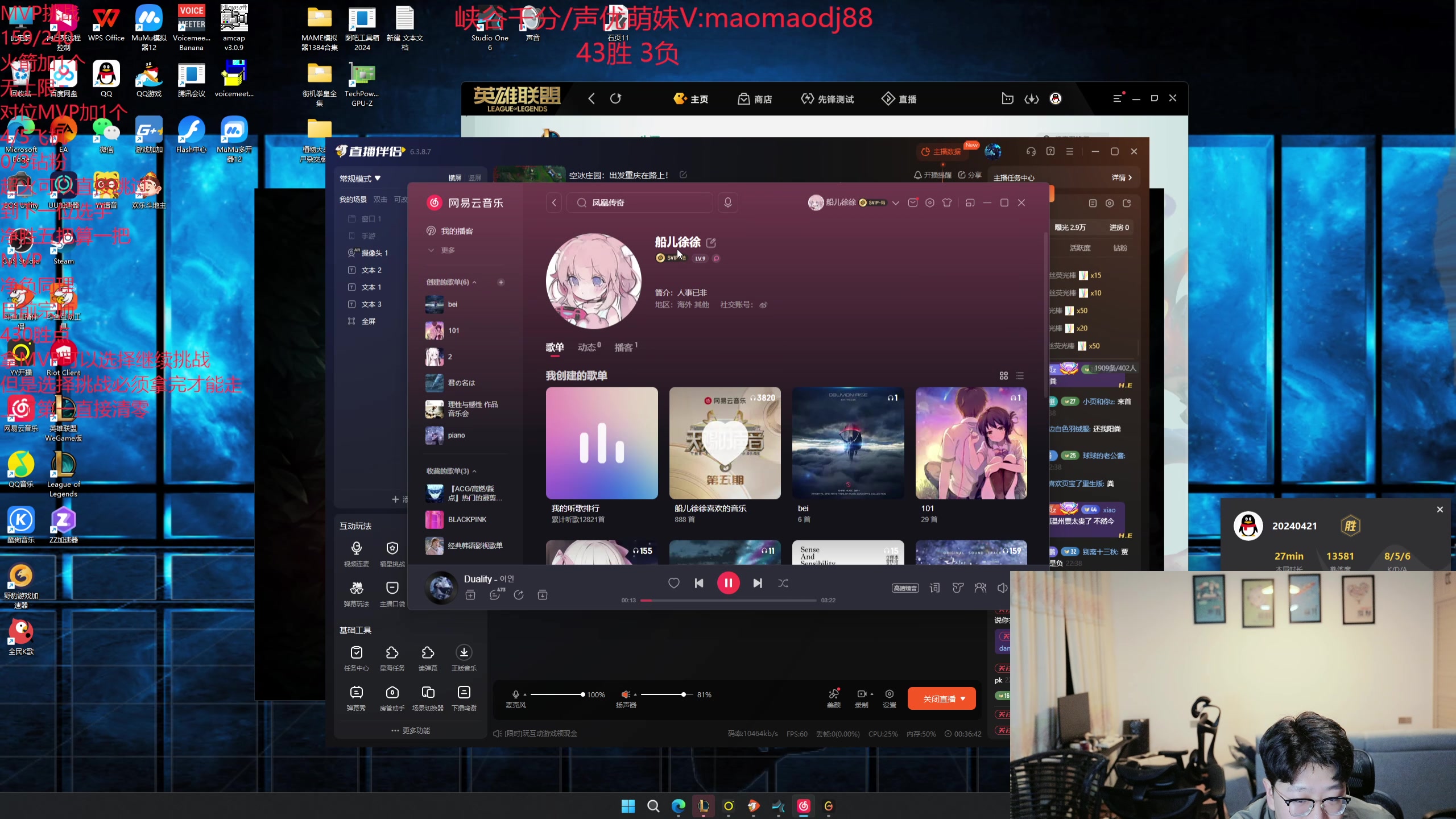Open NetEase music recognition microphone icon
1456x819 pixels.
(x=728, y=202)
